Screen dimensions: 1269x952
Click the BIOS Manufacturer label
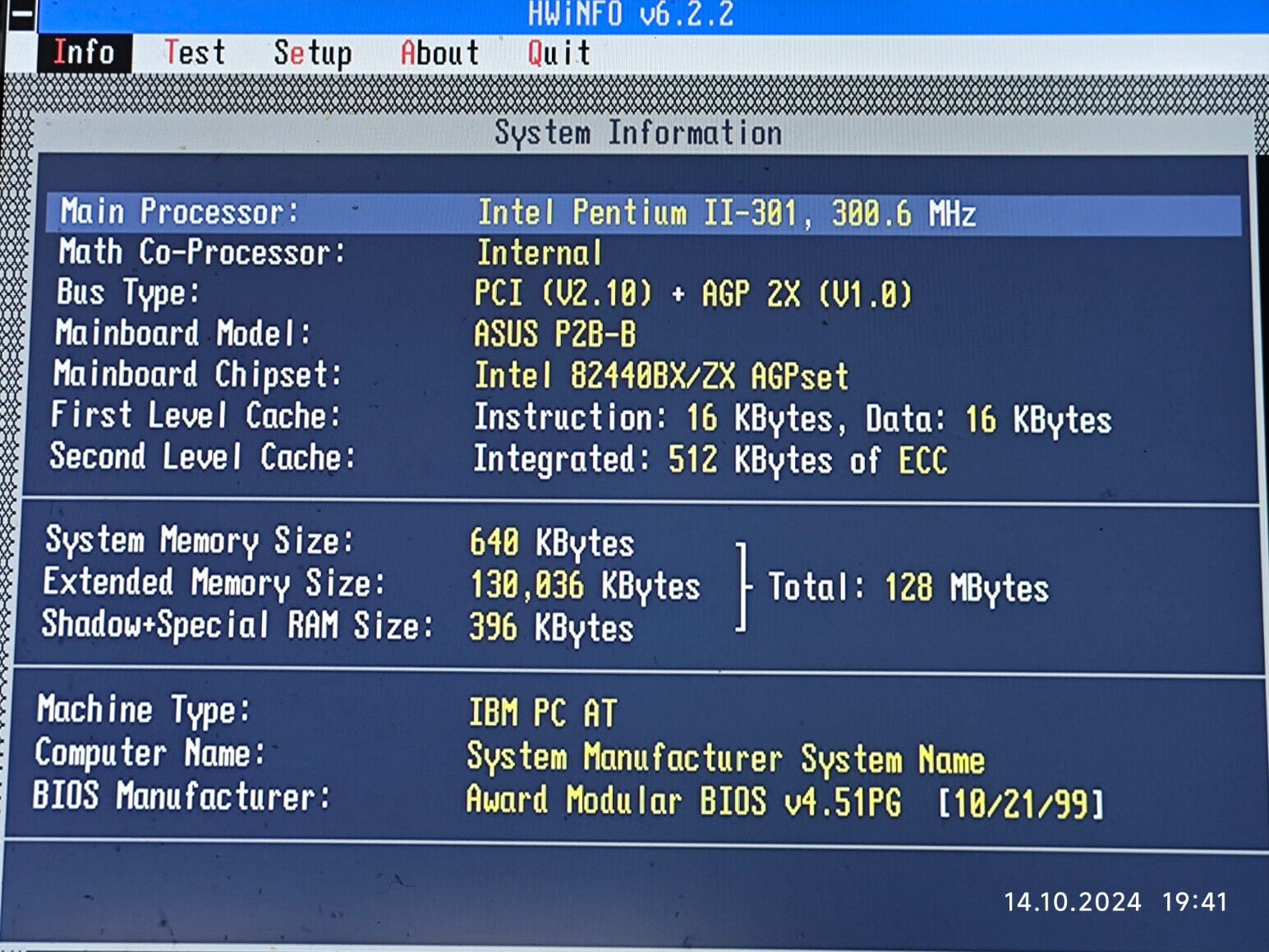click(x=182, y=796)
